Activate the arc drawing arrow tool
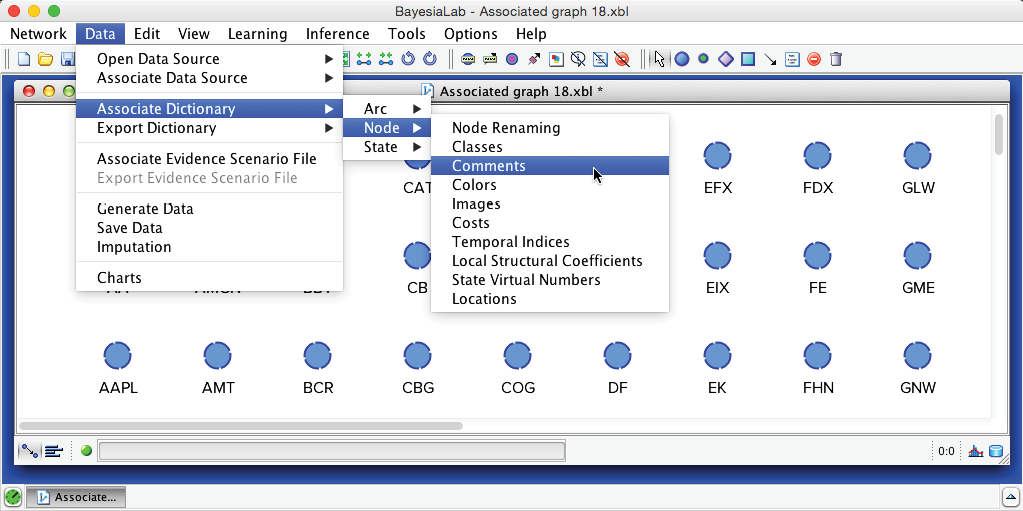The width and height of the screenshot is (1023, 511). pyautogui.click(x=770, y=59)
